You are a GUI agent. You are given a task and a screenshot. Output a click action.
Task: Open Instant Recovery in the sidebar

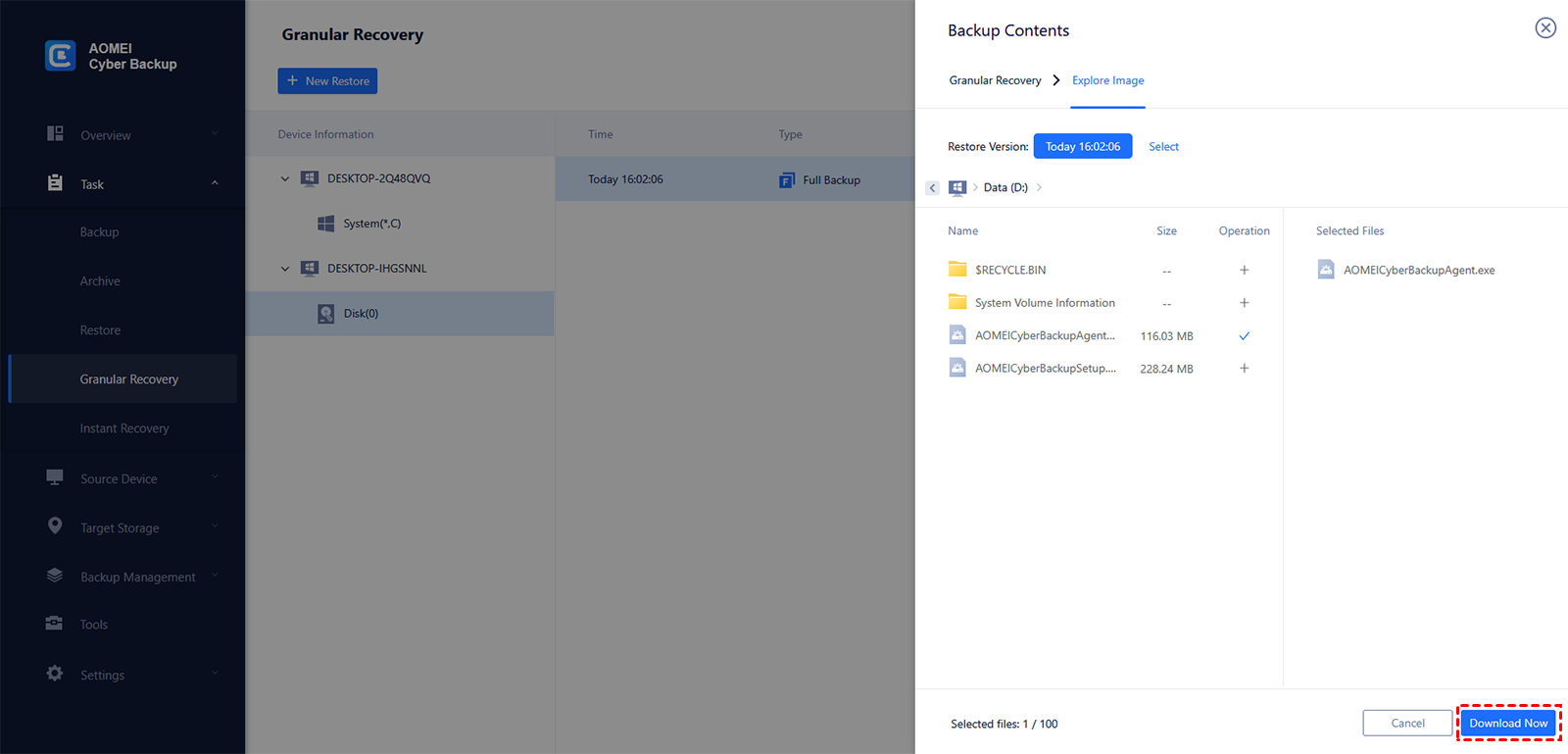(x=124, y=428)
